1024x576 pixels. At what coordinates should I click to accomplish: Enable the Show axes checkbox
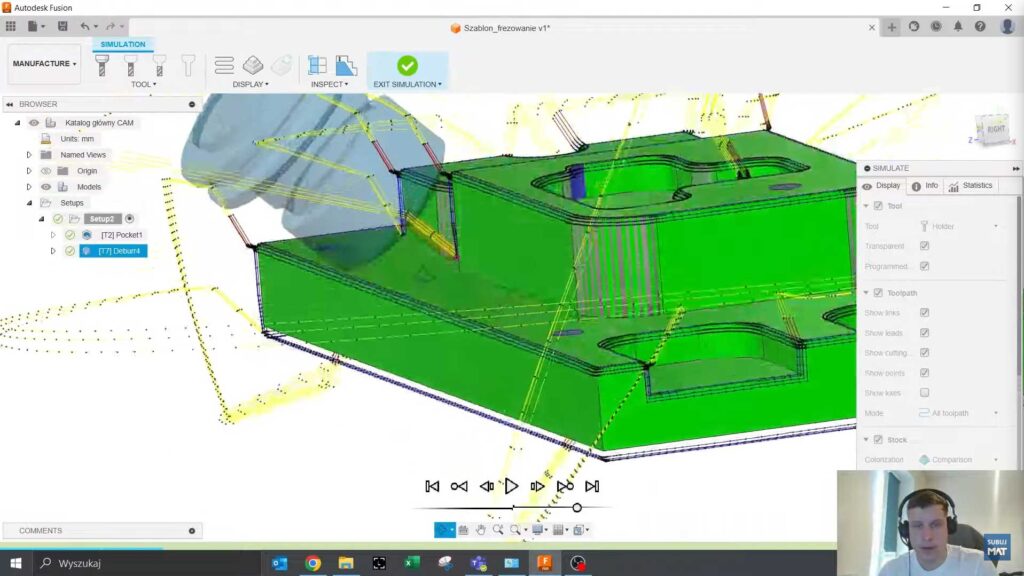tap(924, 393)
